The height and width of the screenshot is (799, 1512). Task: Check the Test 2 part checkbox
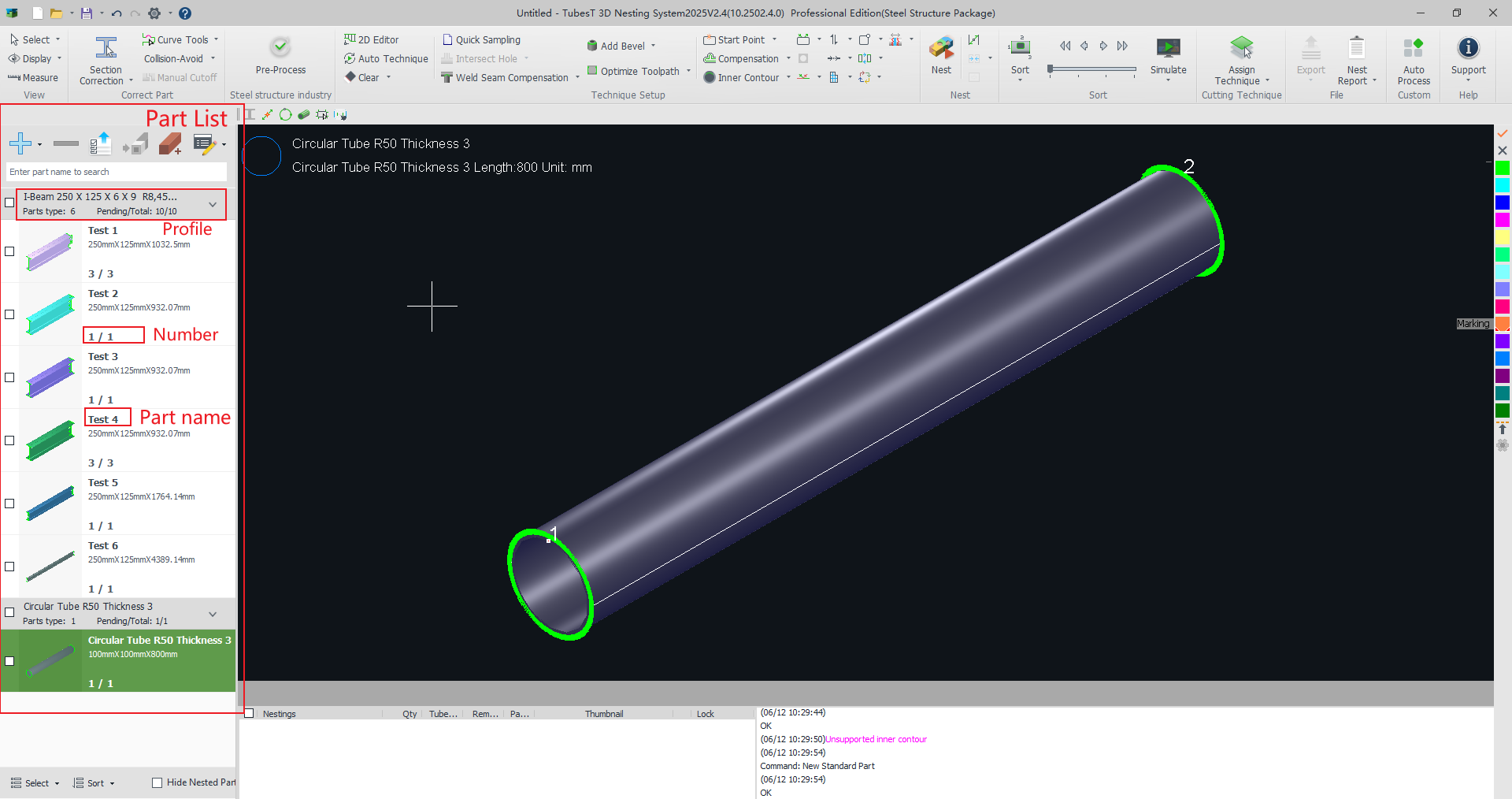point(9,314)
